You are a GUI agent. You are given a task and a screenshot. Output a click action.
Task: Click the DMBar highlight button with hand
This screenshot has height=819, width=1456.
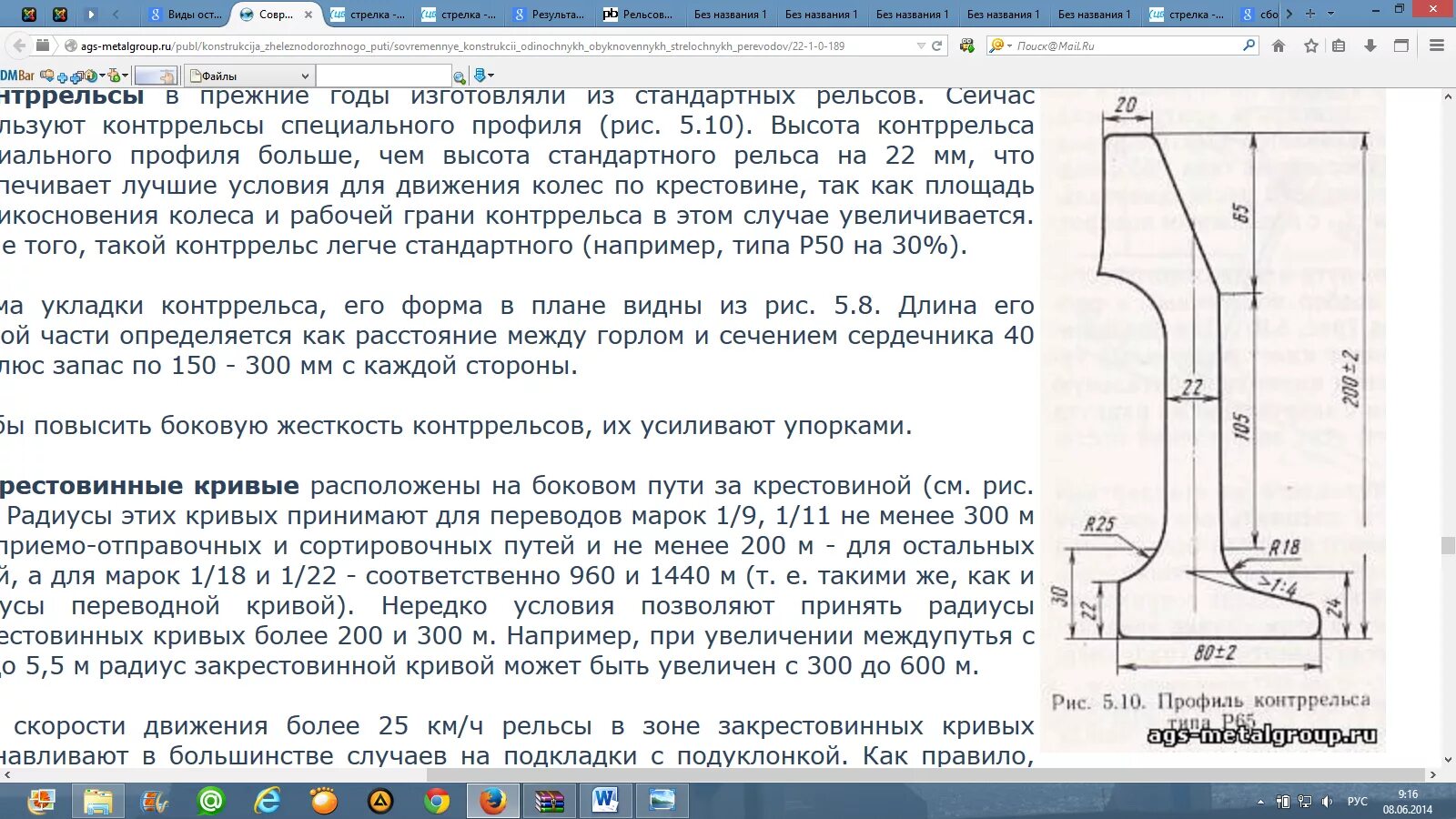[x=155, y=76]
